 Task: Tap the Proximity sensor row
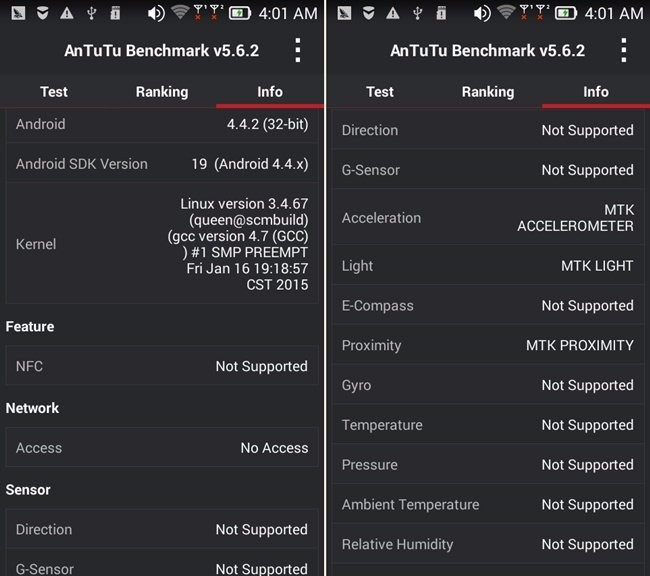tap(488, 345)
